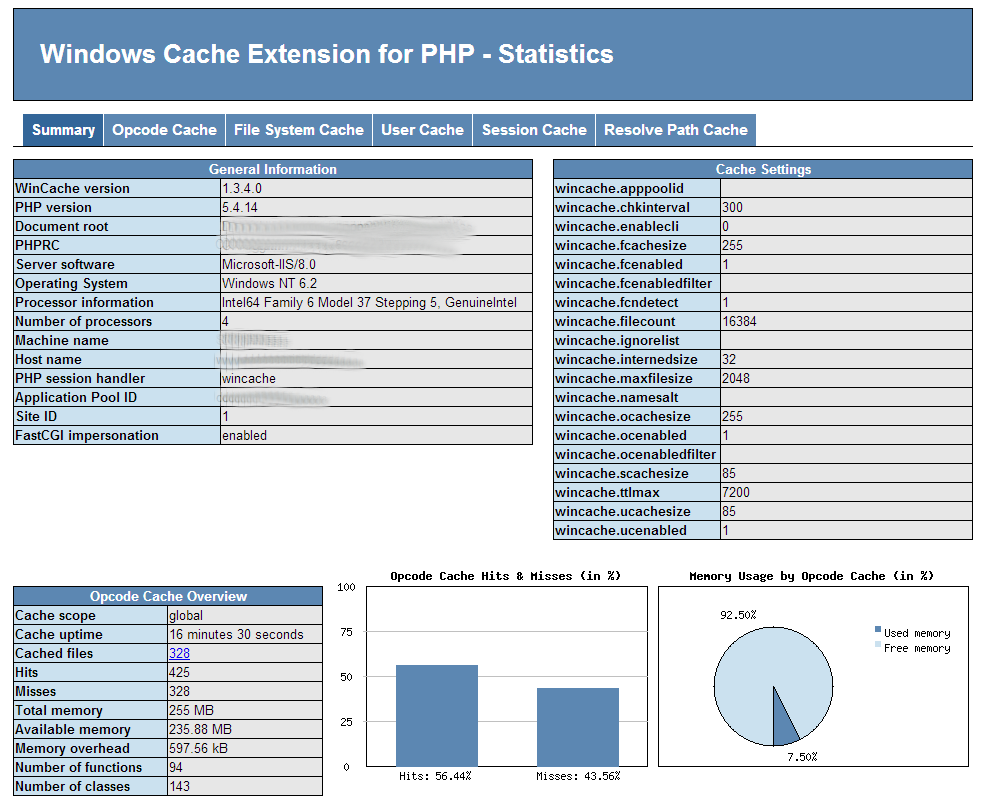Click the 'wincache.fcenabledfilter' setting name

pos(634,283)
